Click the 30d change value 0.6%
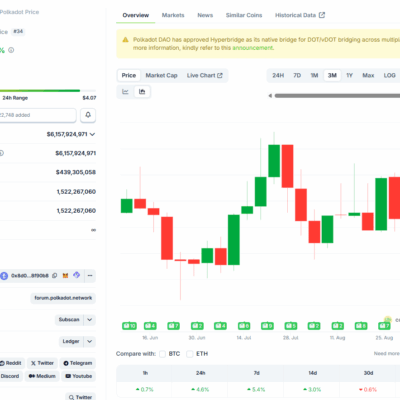The height and width of the screenshot is (400, 400). tap(368, 389)
